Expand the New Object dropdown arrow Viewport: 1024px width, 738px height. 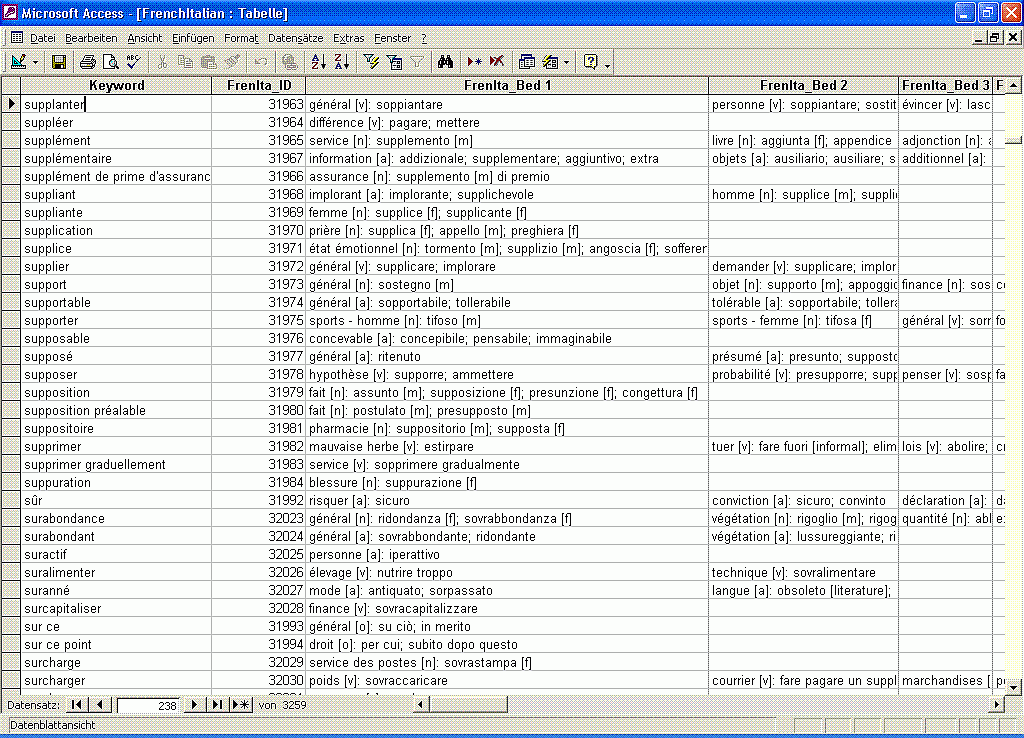(x=566, y=63)
